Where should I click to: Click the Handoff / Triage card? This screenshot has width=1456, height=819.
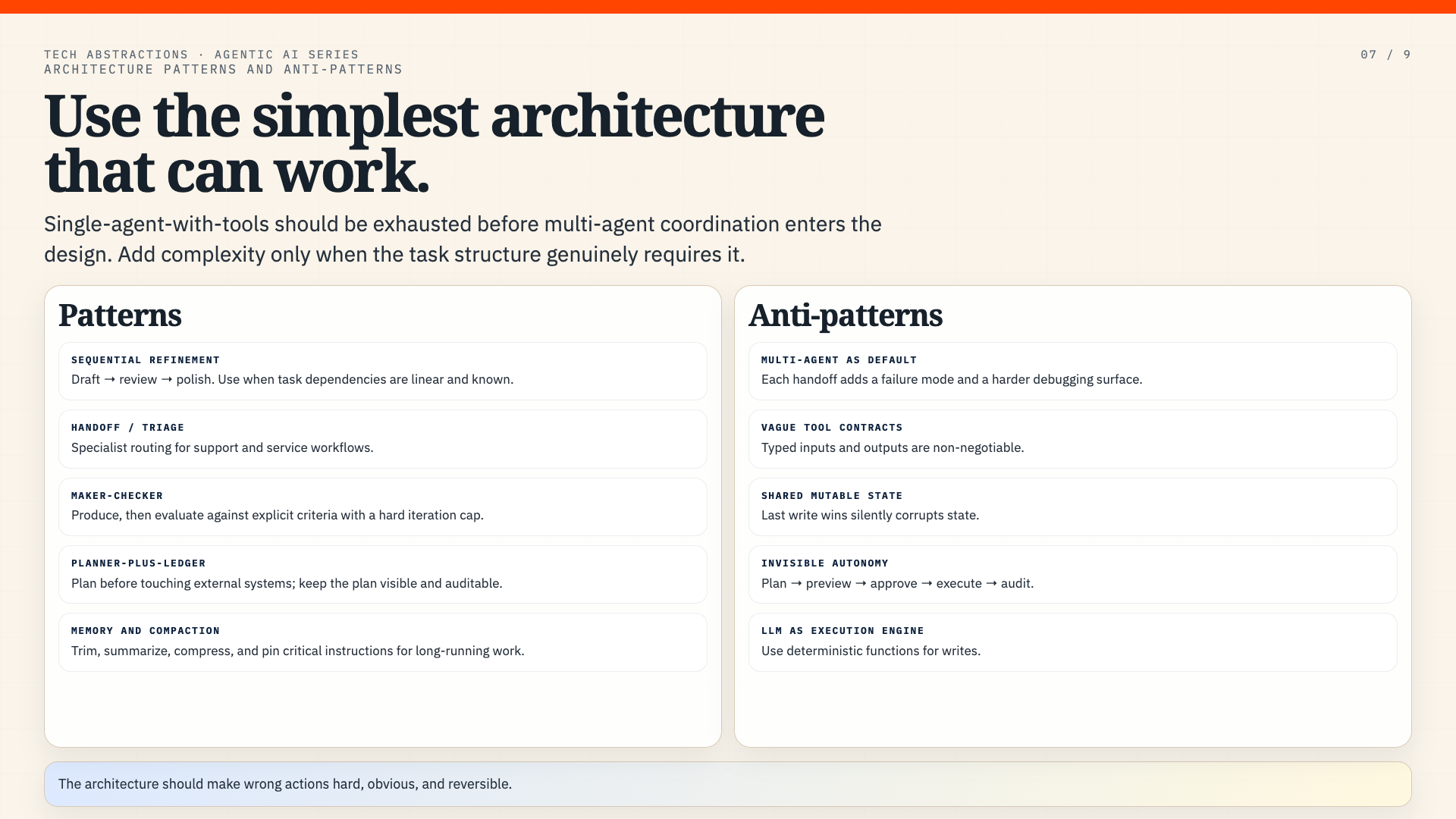tap(383, 439)
